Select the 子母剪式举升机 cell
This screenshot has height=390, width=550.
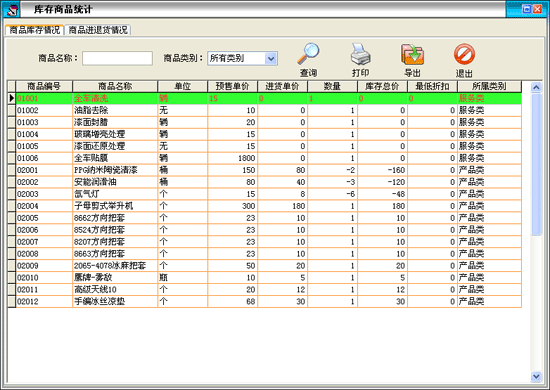[115, 206]
